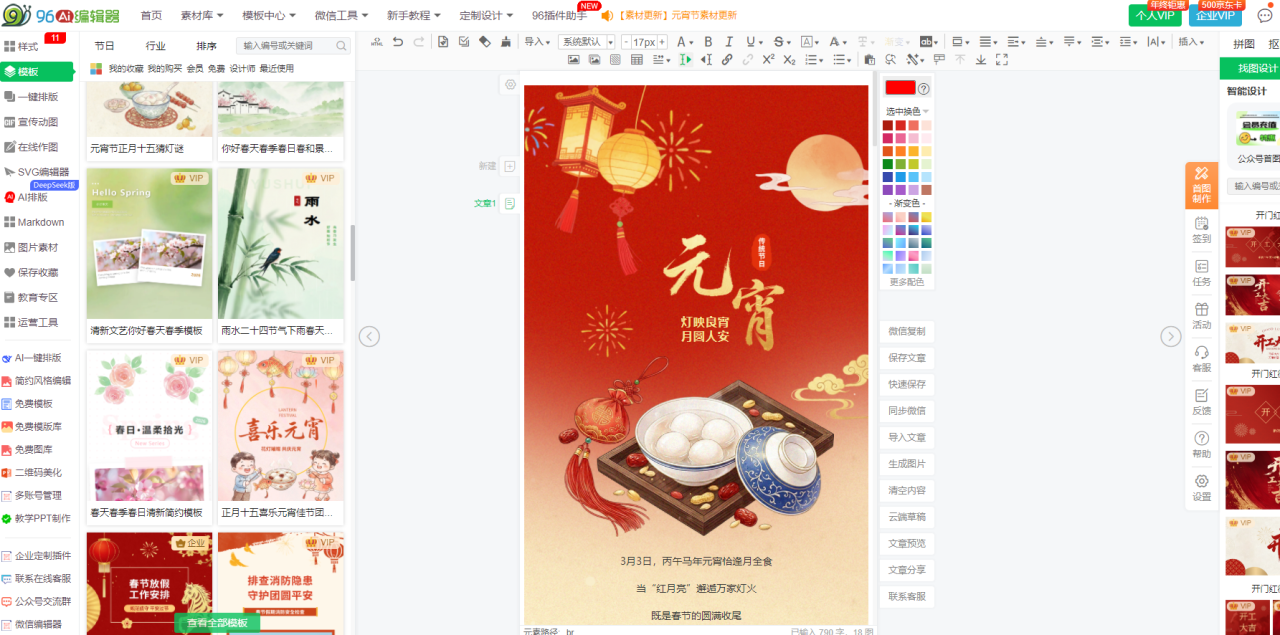The width and height of the screenshot is (1280, 635).
Task: Switch to the 节日 template tab
Action: click(x=104, y=46)
